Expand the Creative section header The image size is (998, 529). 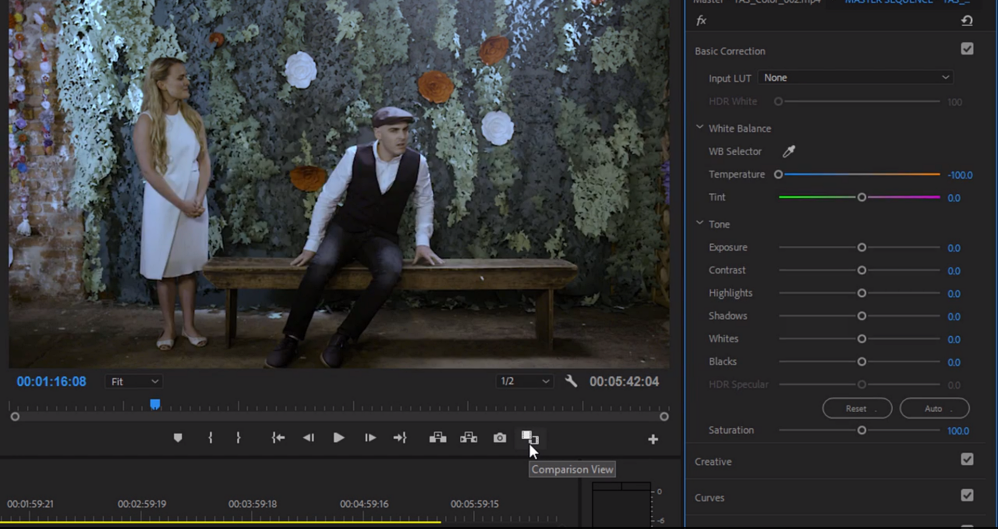(713, 462)
